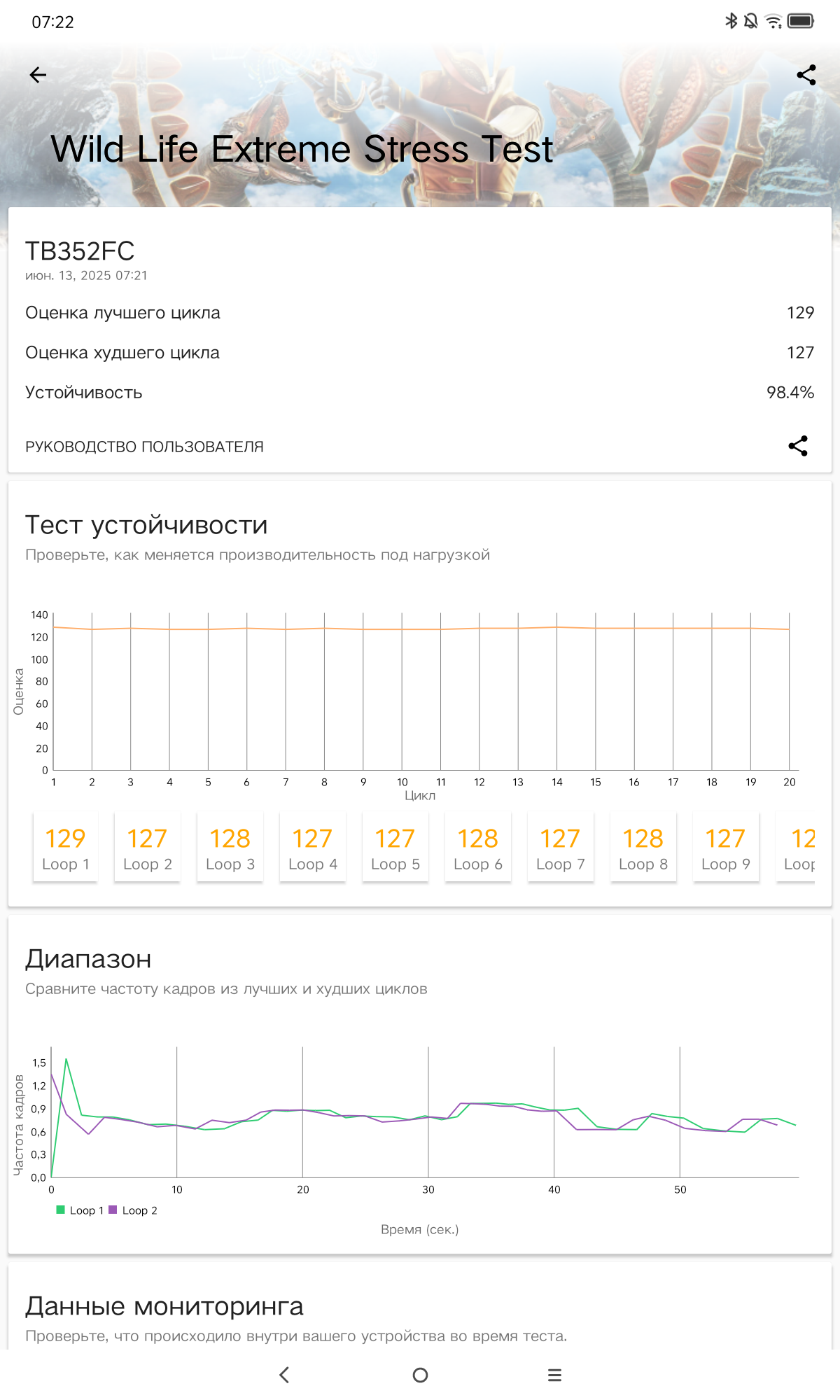Screen dimensions: 840x1400
Task: Open the Loop 9 score card
Action: [726, 847]
